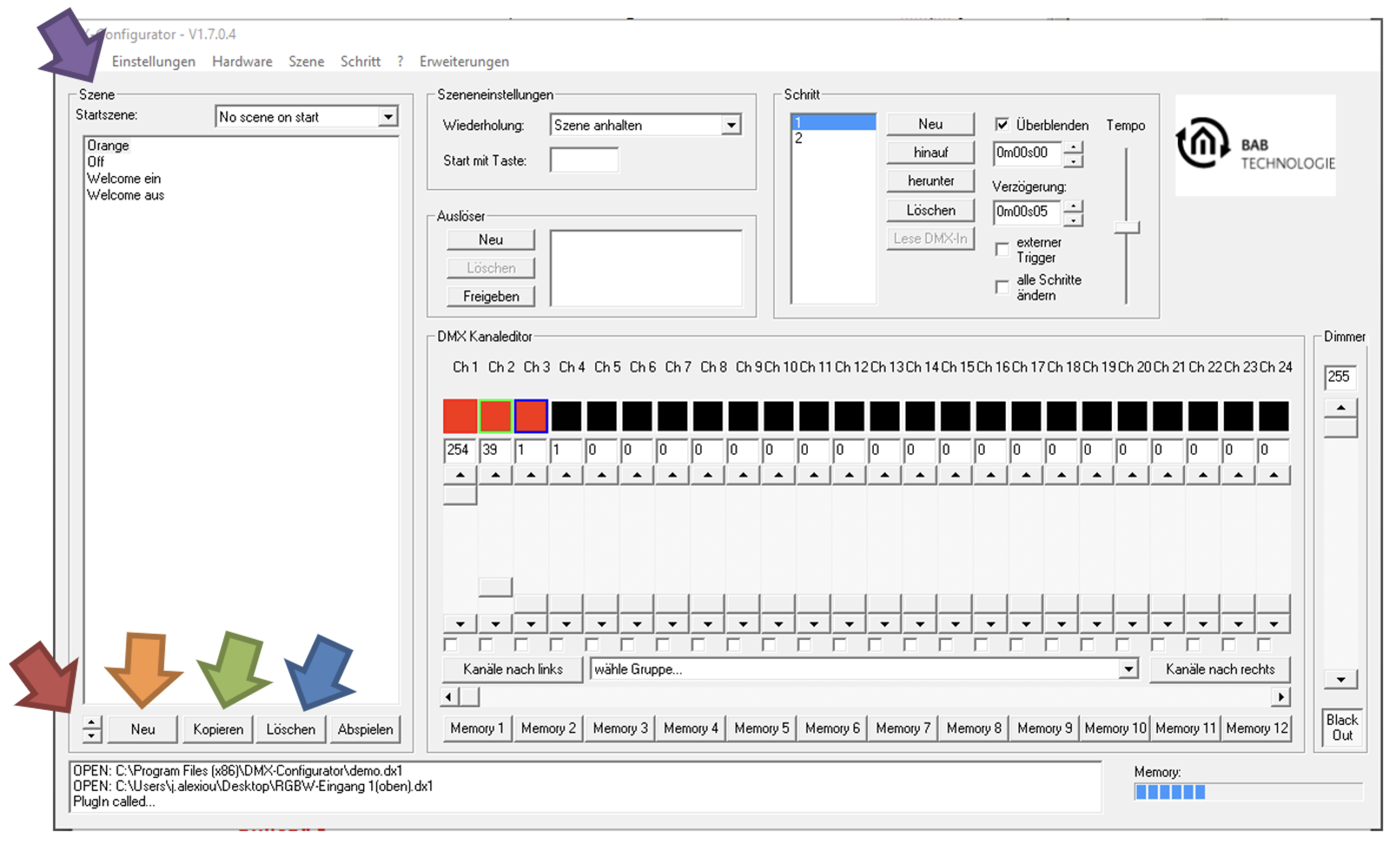The width and height of the screenshot is (1400, 846).
Task: Click the Ch 5 up arrow
Action: [x=601, y=475]
